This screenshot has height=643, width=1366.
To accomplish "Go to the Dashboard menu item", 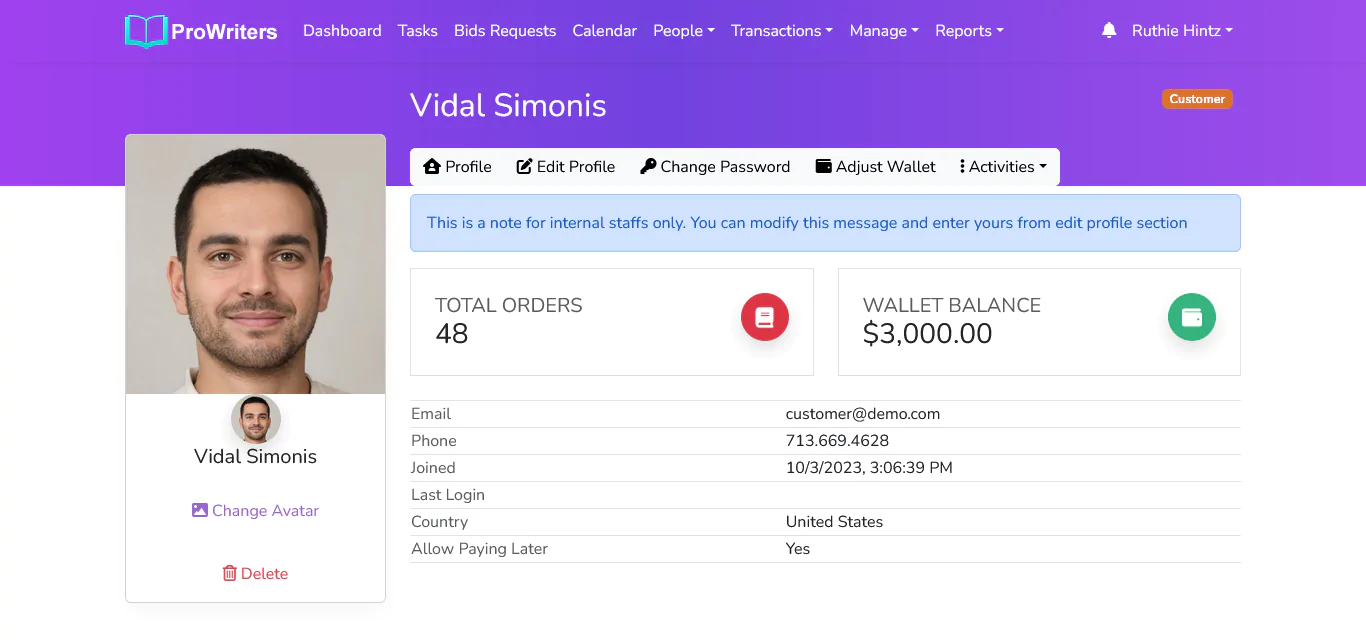I will click(x=342, y=31).
